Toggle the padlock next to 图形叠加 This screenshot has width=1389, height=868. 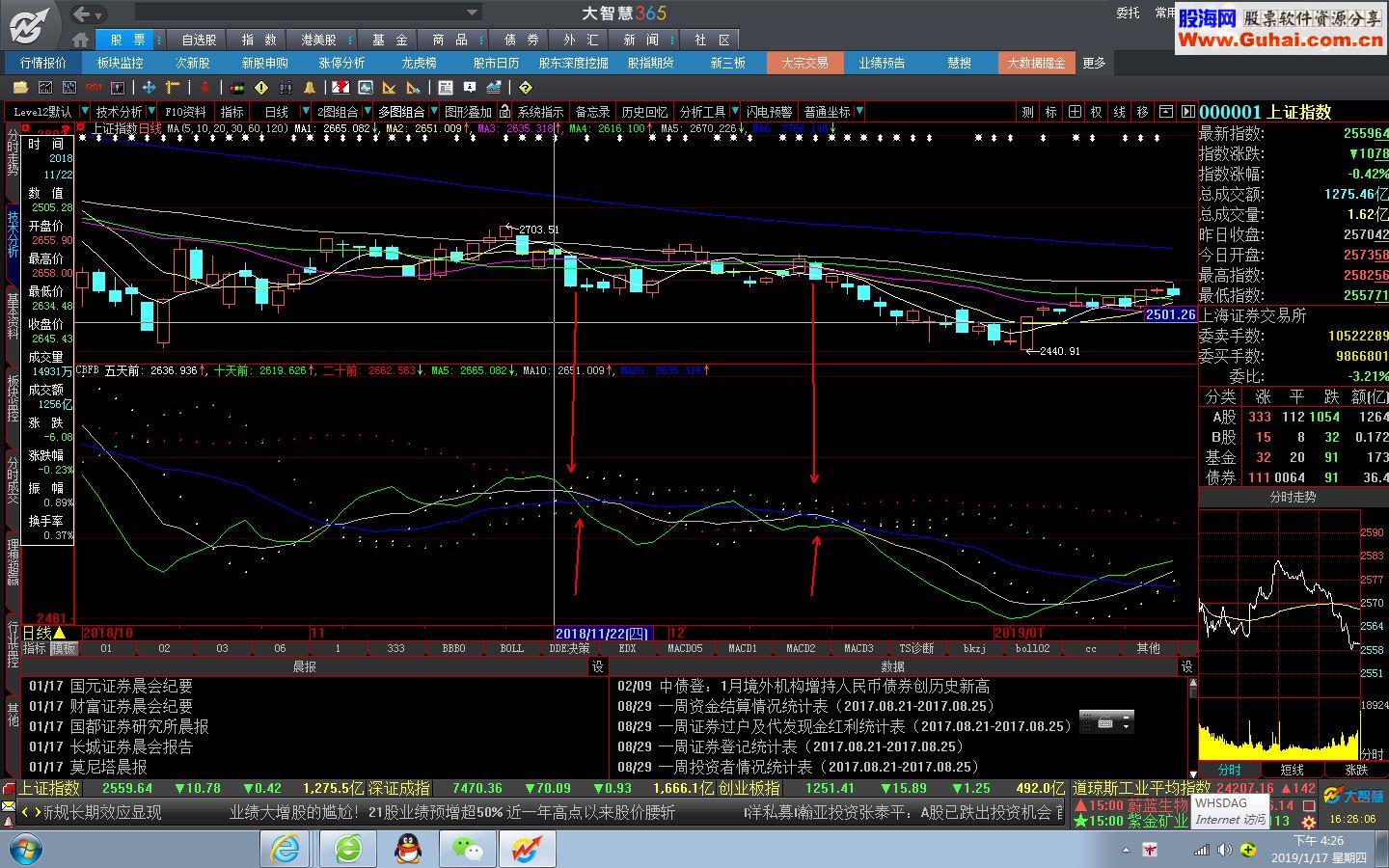pos(504,112)
